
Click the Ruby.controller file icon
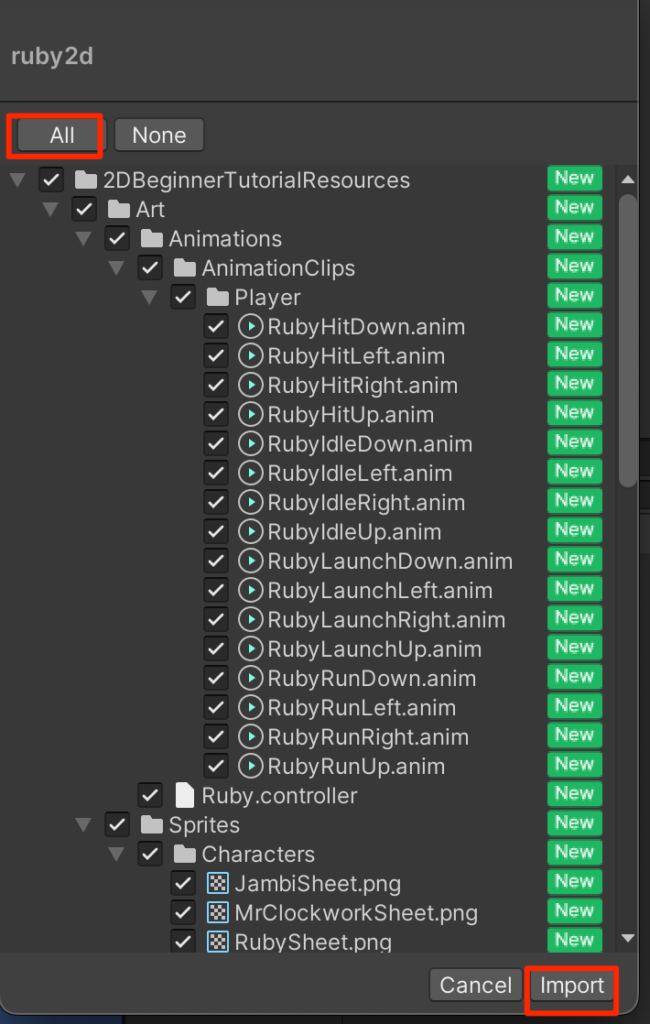tap(185, 795)
